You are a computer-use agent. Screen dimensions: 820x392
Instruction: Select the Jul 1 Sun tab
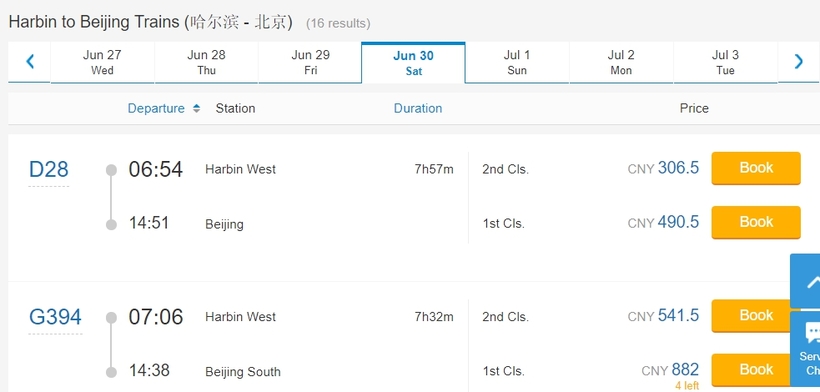517,62
